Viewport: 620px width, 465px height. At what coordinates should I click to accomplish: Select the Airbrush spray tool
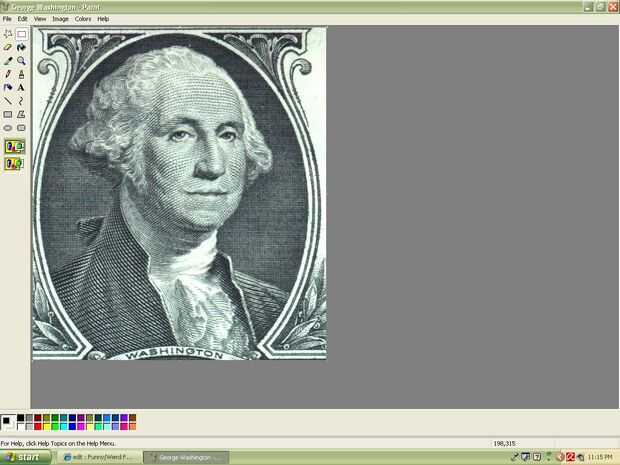click(x=8, y=88)
